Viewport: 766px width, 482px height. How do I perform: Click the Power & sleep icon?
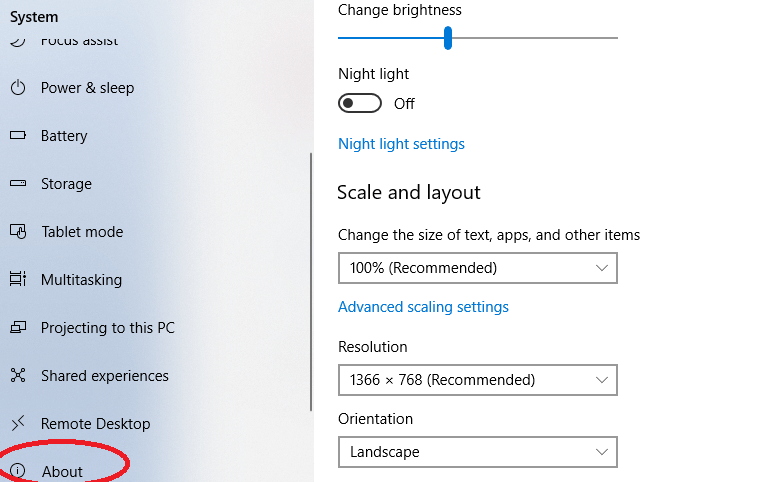(x=18, y=88)
